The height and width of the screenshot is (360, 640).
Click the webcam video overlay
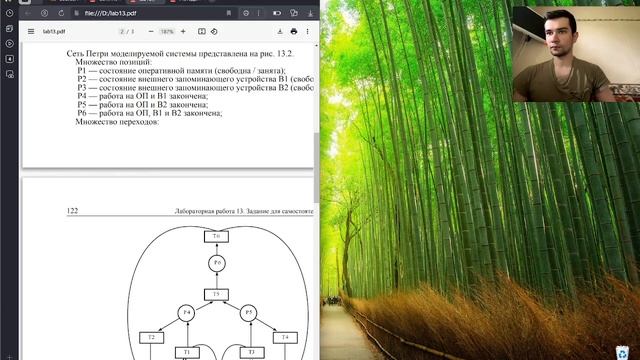[576, 54]
